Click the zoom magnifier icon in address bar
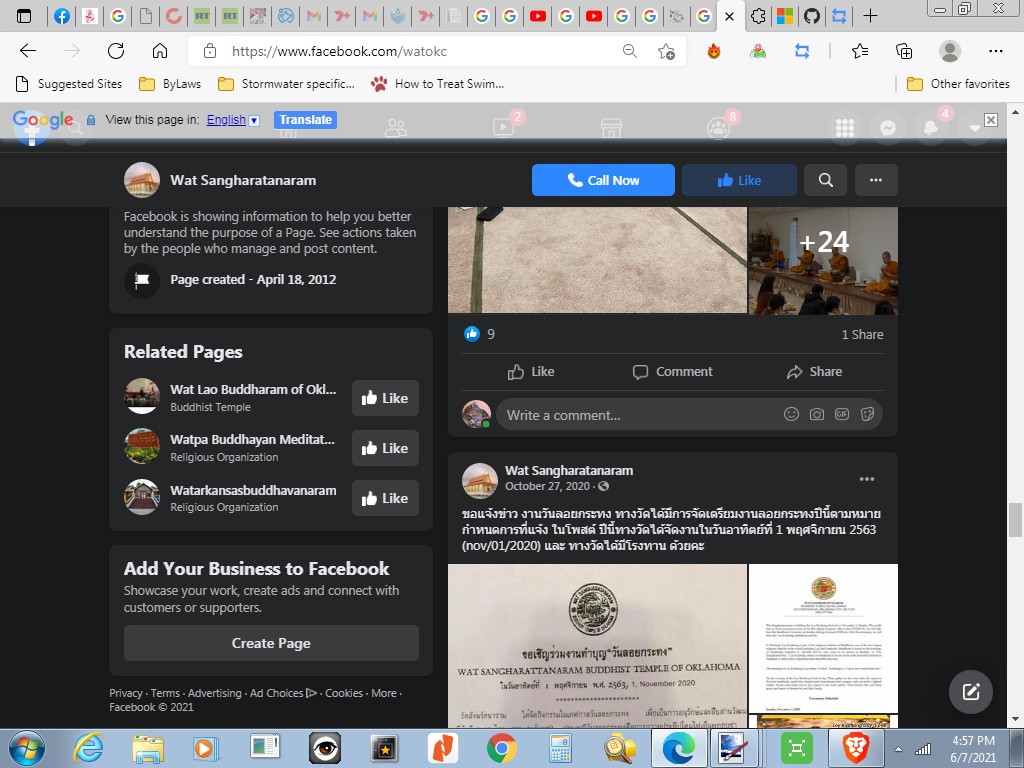This screenshot has height=768, width=1024. [x=630, y=51]
